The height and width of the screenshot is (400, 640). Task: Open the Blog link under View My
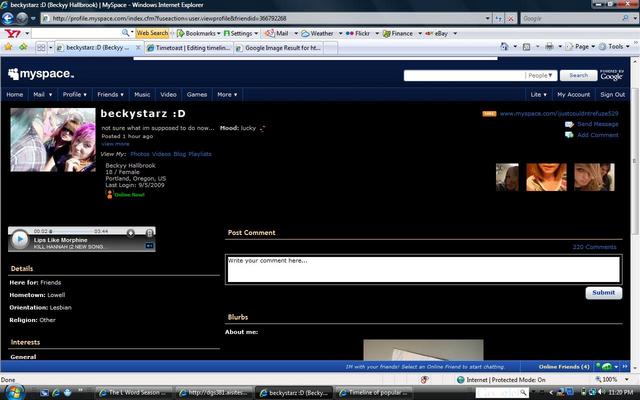(179, 154)
